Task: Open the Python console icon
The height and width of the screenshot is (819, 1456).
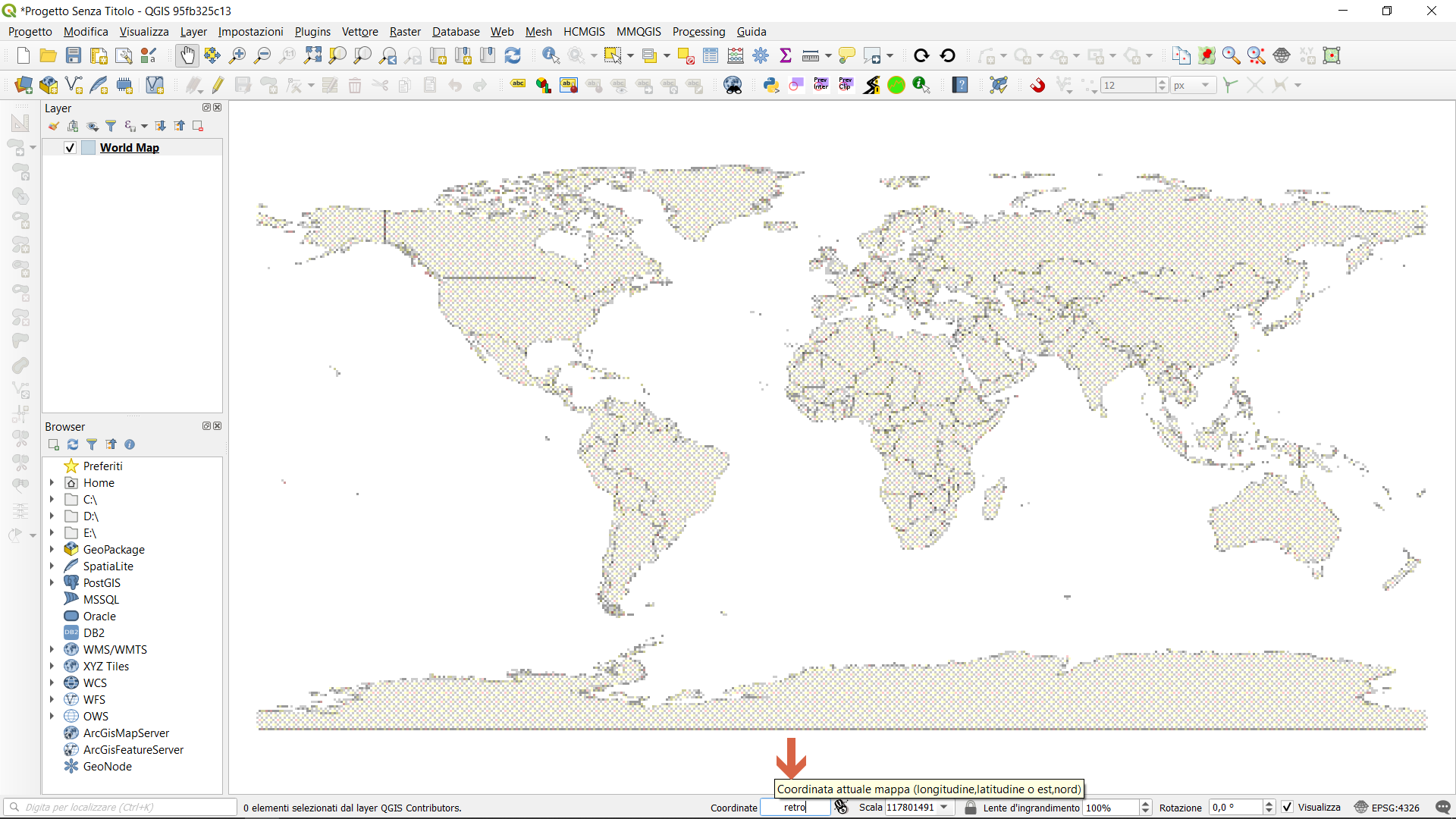Action: tap(771, 85)
